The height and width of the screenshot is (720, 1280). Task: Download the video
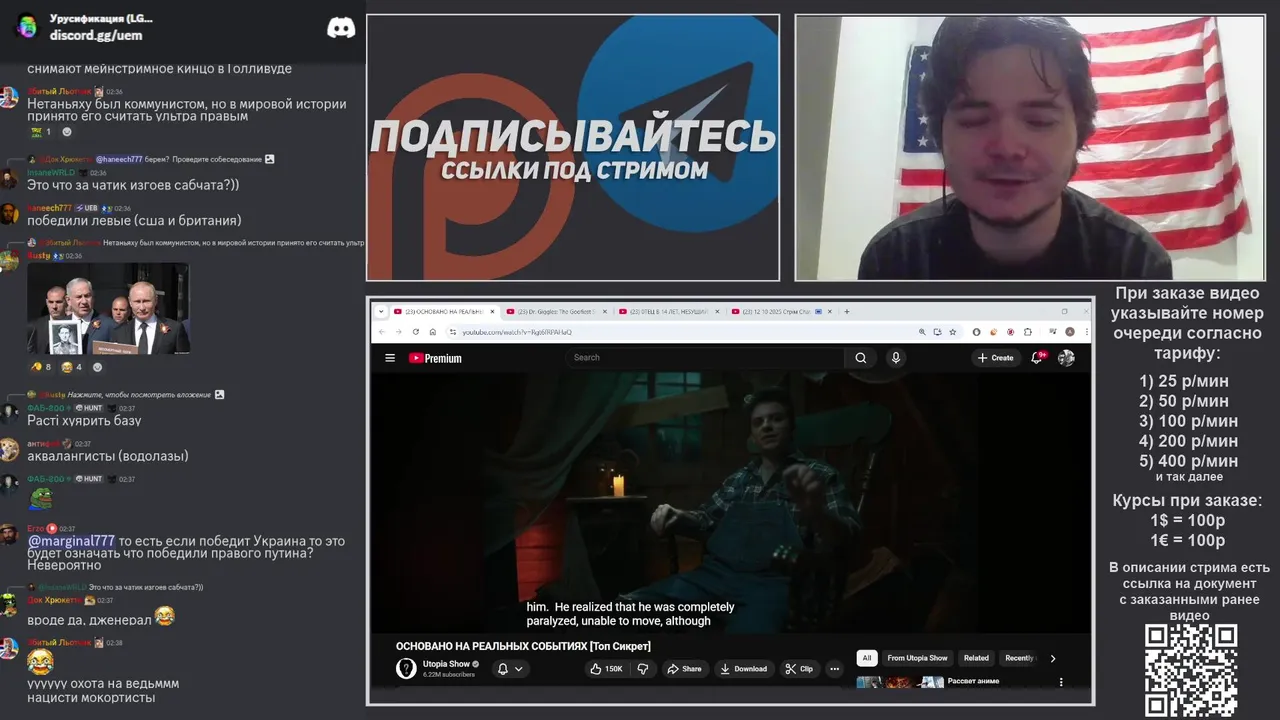744,669
